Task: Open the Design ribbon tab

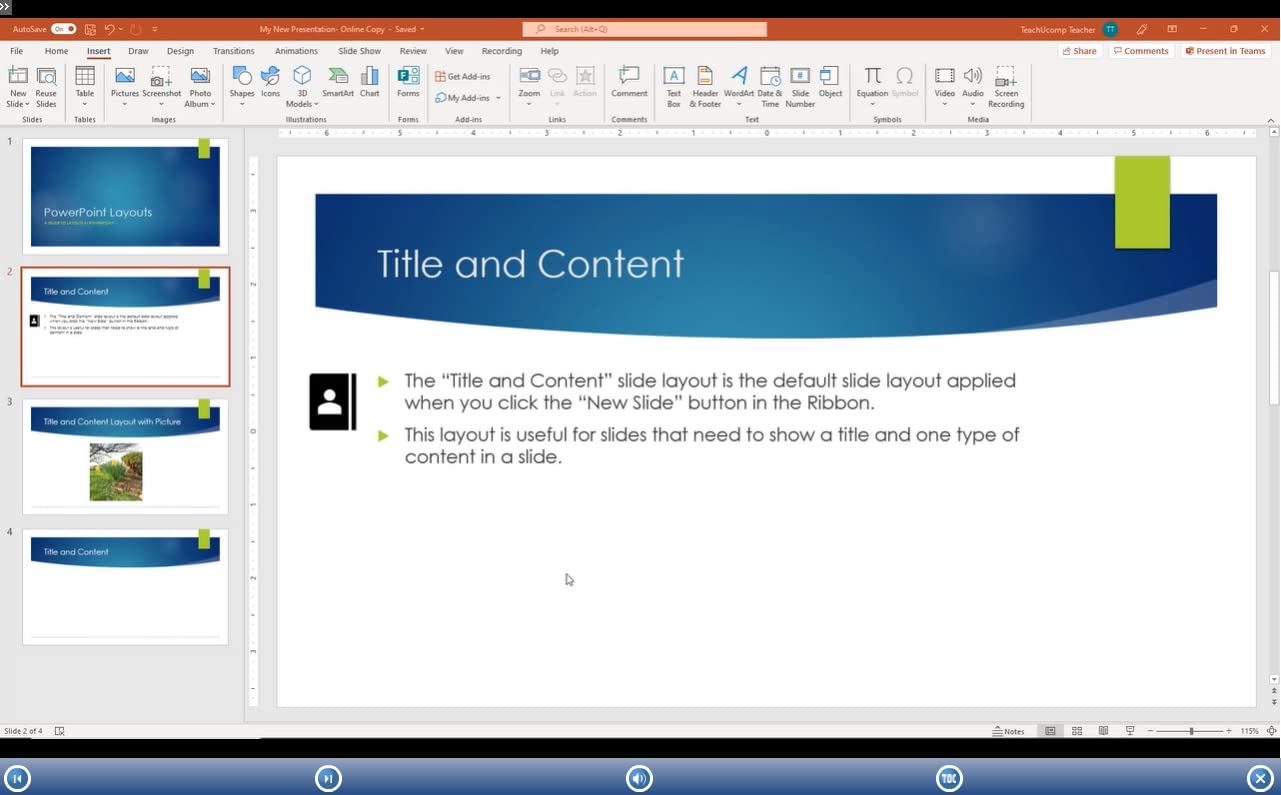Action: pos(180,51)
